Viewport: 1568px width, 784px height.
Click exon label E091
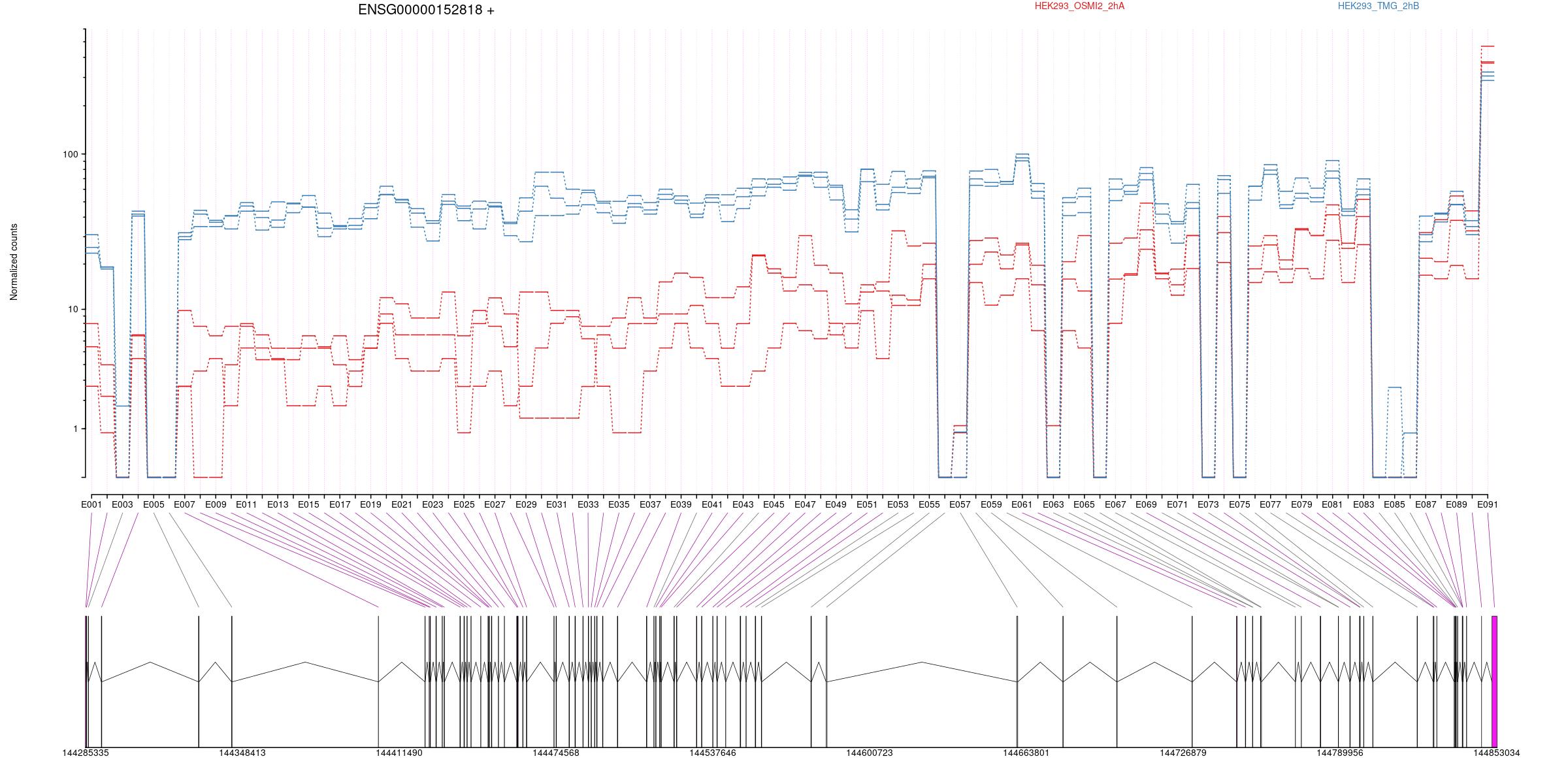coord(1488,504)
